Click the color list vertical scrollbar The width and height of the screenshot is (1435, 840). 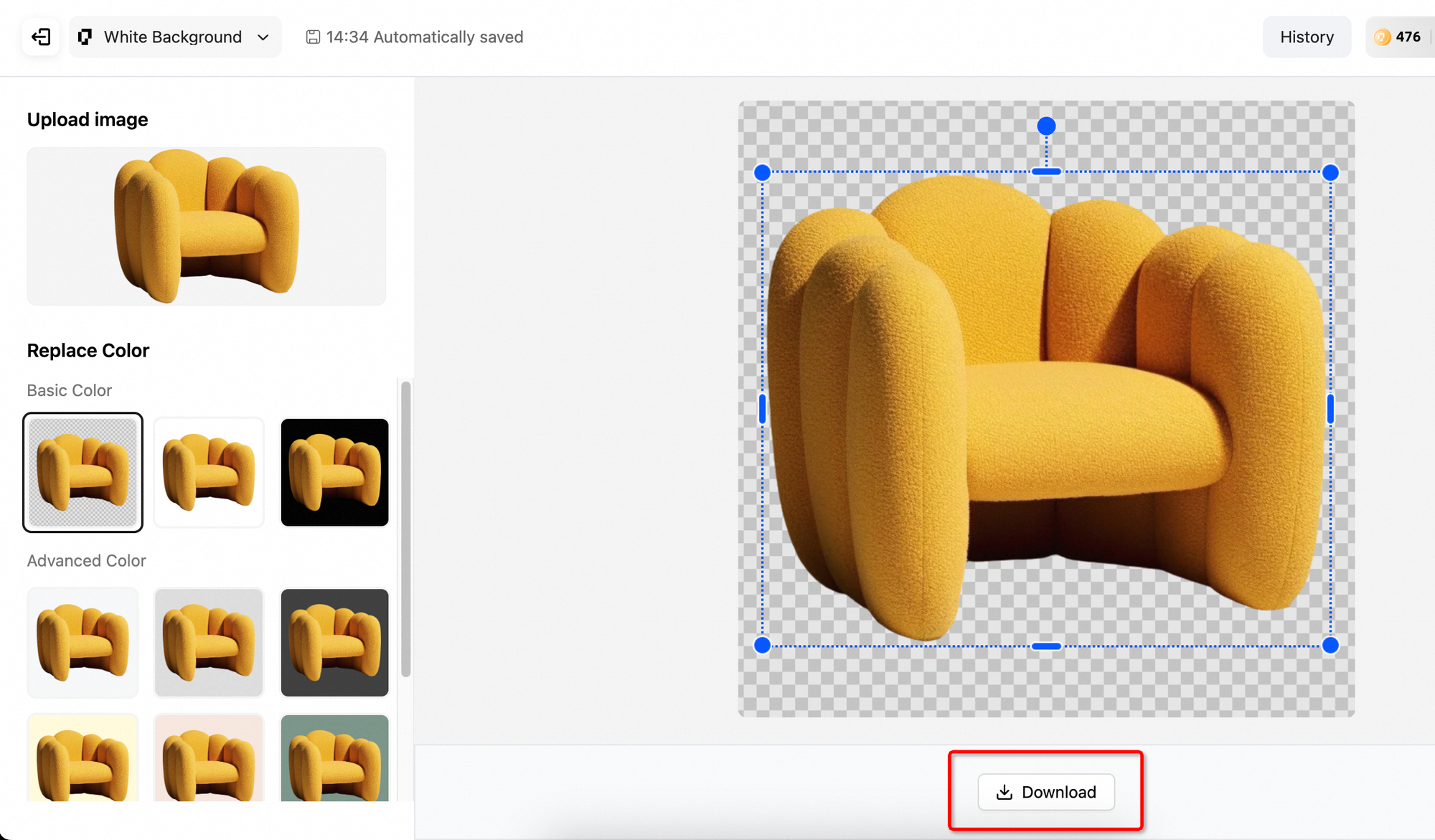click(405, 529)
